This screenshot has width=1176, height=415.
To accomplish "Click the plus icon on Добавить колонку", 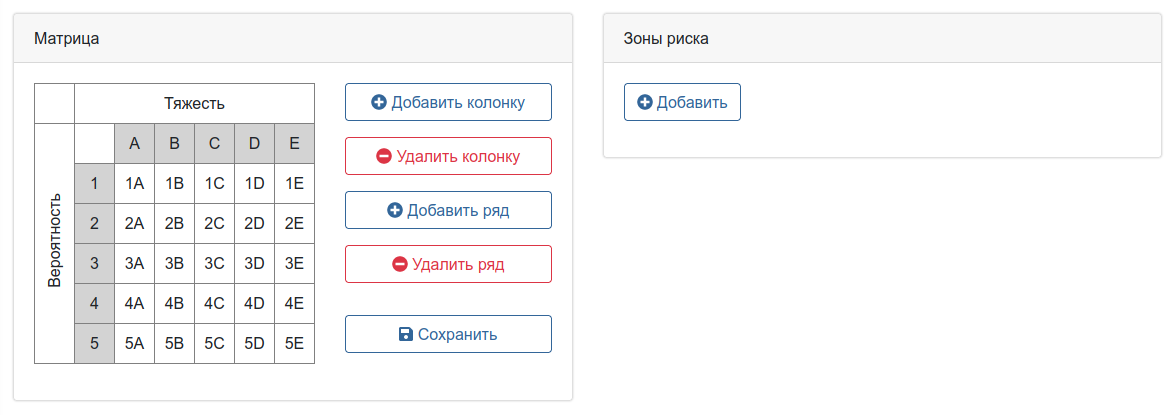I will [379, 102].
